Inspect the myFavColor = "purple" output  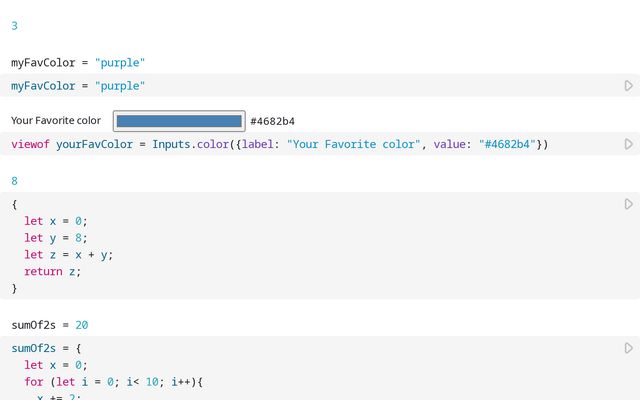(78, 62)
